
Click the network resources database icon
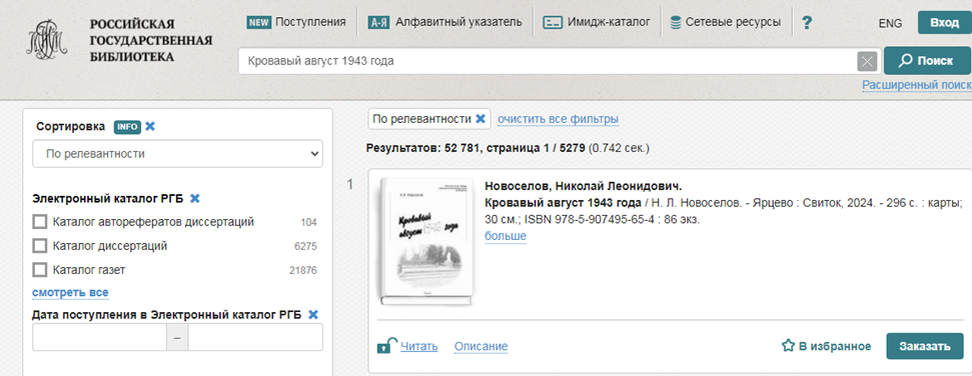tap(676, 23)
